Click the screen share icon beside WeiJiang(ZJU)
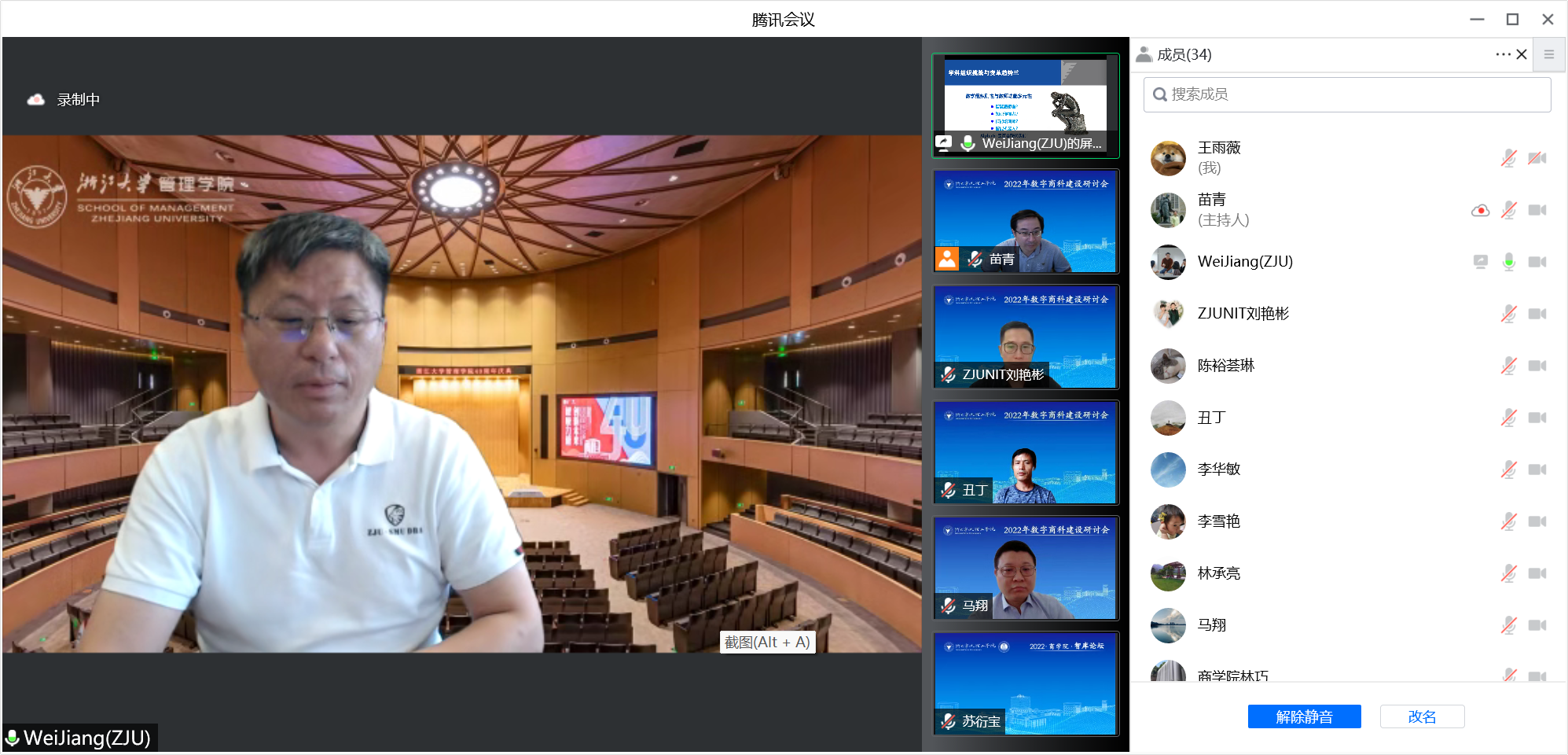This screenshot has width=1568, height=755. (x=1480, y=262)
